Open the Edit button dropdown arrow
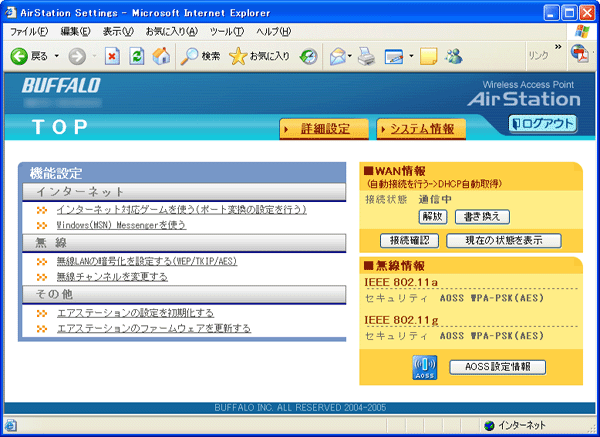Viewport: 600px width, 437px height. click(x=411, y=56)
